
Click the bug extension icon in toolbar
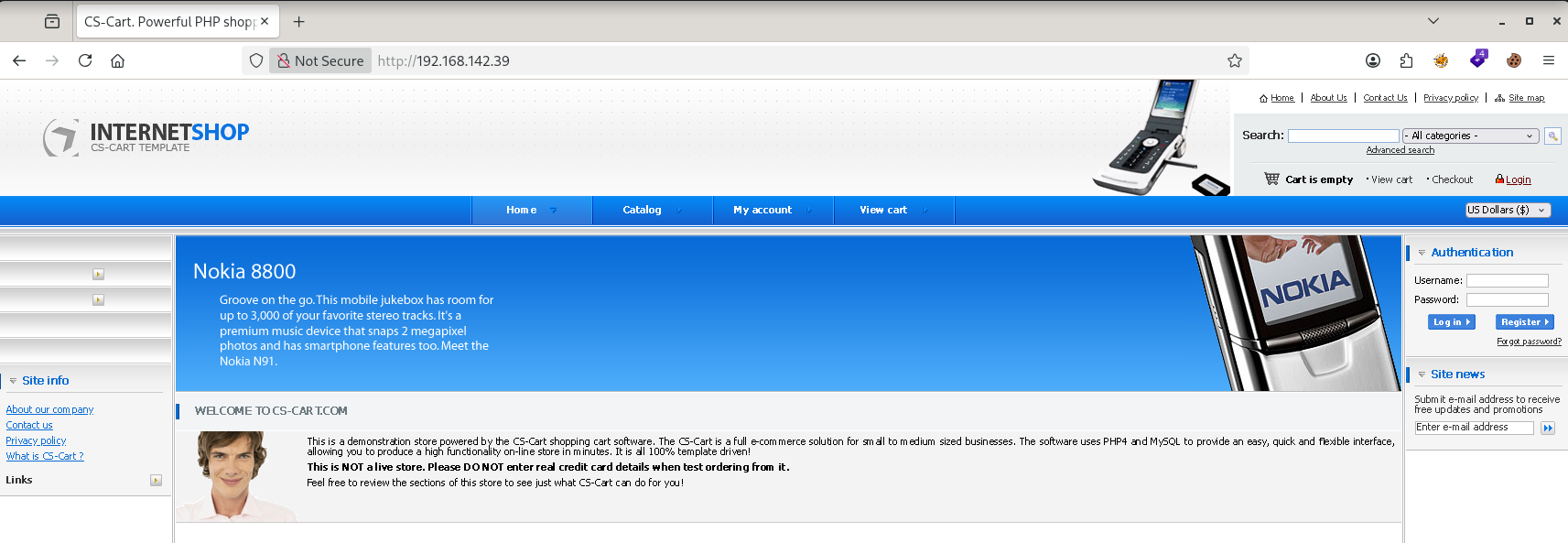point(1441,60)
